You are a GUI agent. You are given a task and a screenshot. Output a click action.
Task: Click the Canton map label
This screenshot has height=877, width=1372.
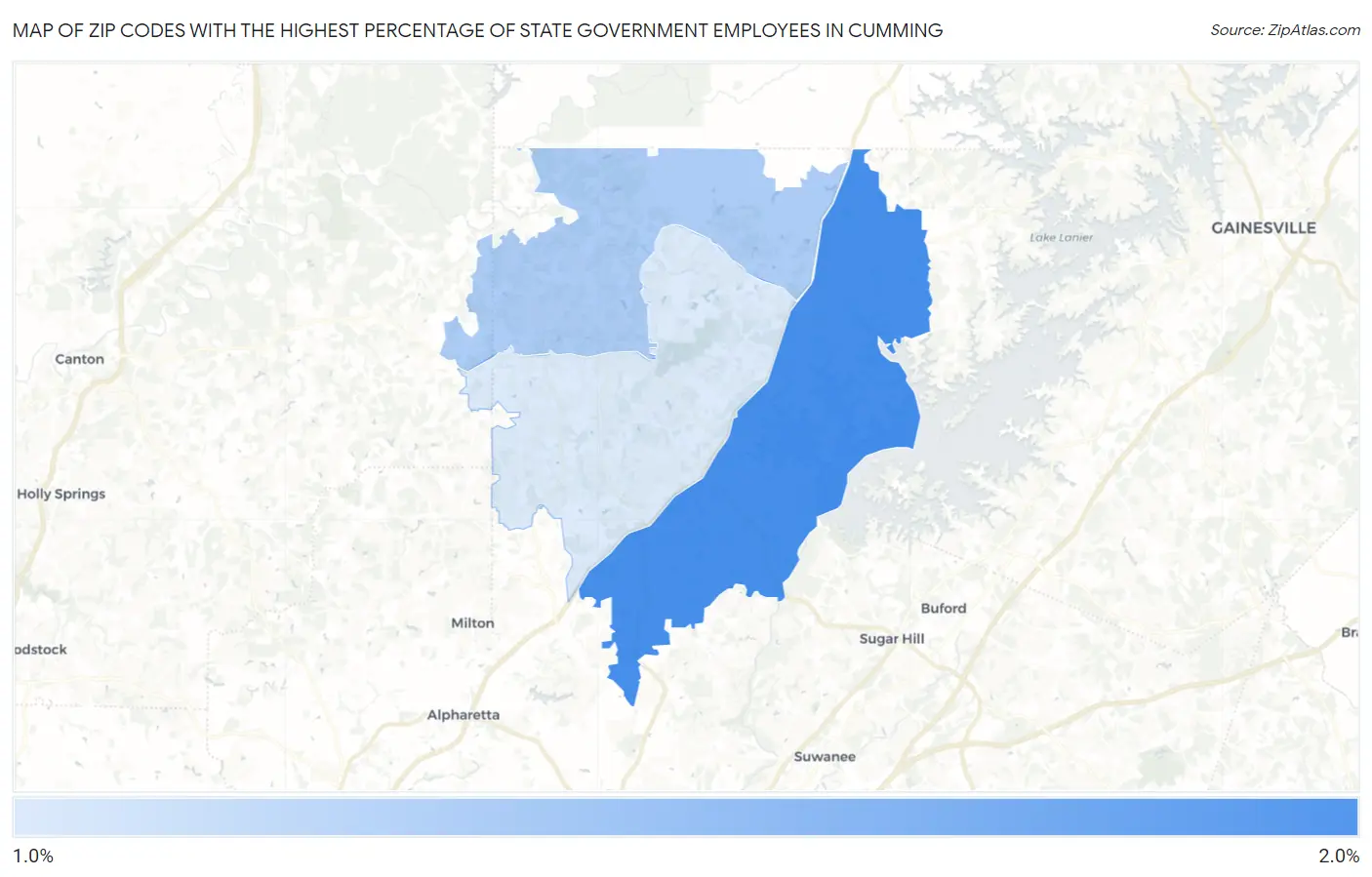[x=79, y=359]
